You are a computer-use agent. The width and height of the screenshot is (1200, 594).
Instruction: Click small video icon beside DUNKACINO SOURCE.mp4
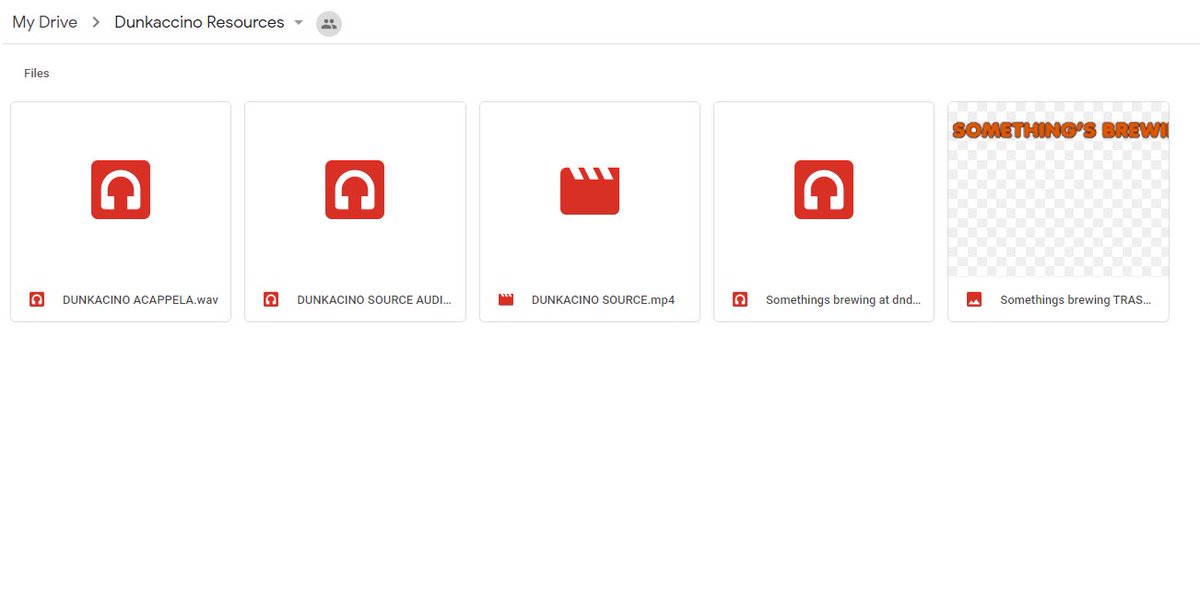(506, 299)
